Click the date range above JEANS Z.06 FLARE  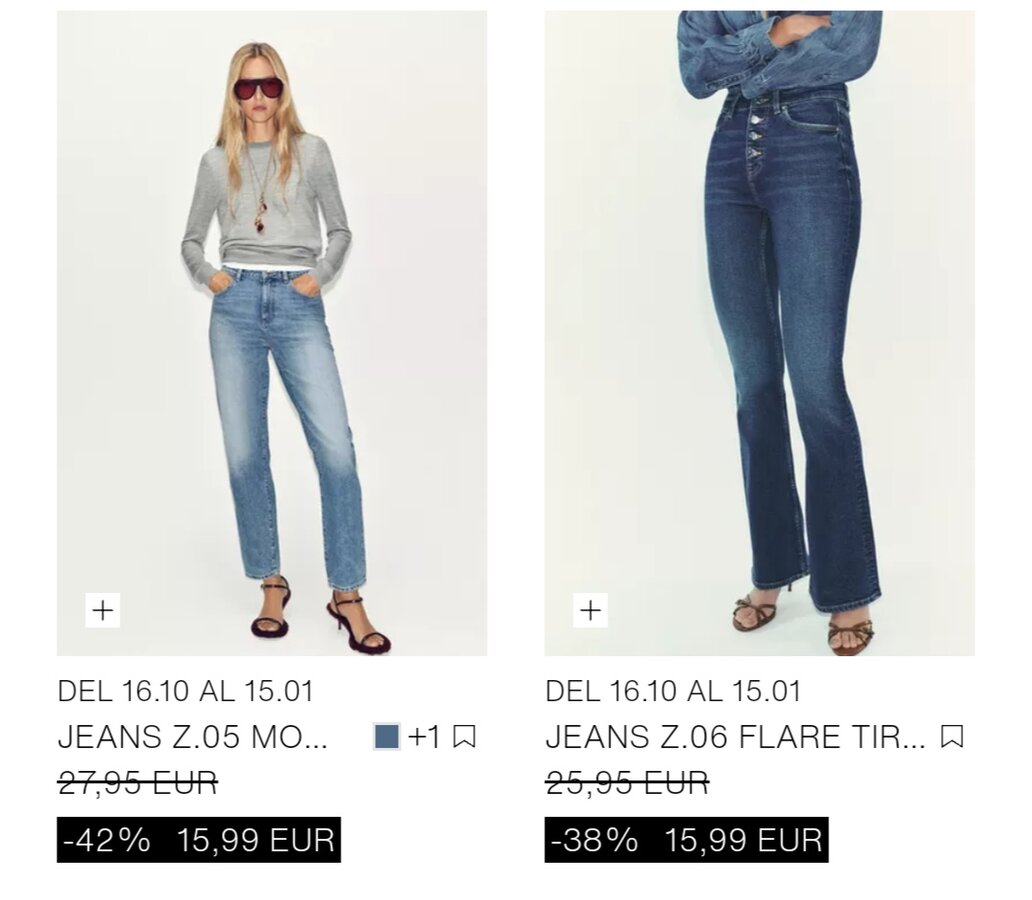673,691
